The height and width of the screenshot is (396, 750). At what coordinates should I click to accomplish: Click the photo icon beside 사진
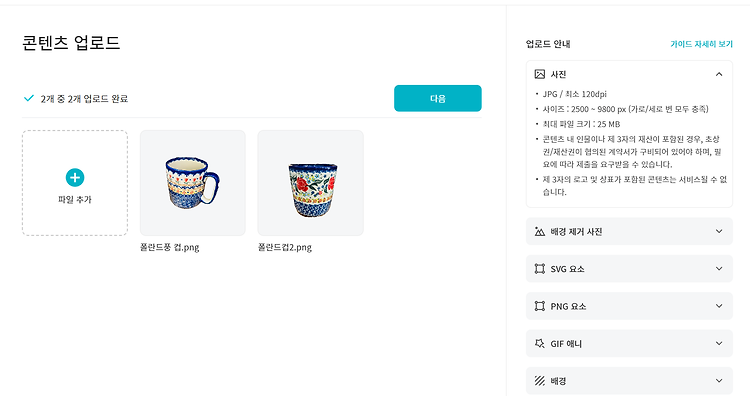click(540, 74)
